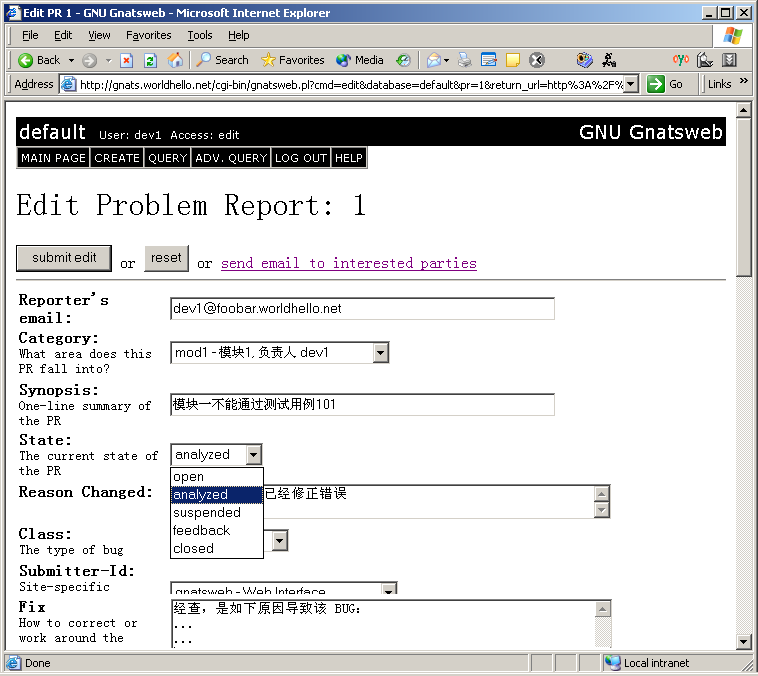The width and height of the screenshot is (758, 676).
Task: Stop page loading with the red X icon
Action: (126, 60)
